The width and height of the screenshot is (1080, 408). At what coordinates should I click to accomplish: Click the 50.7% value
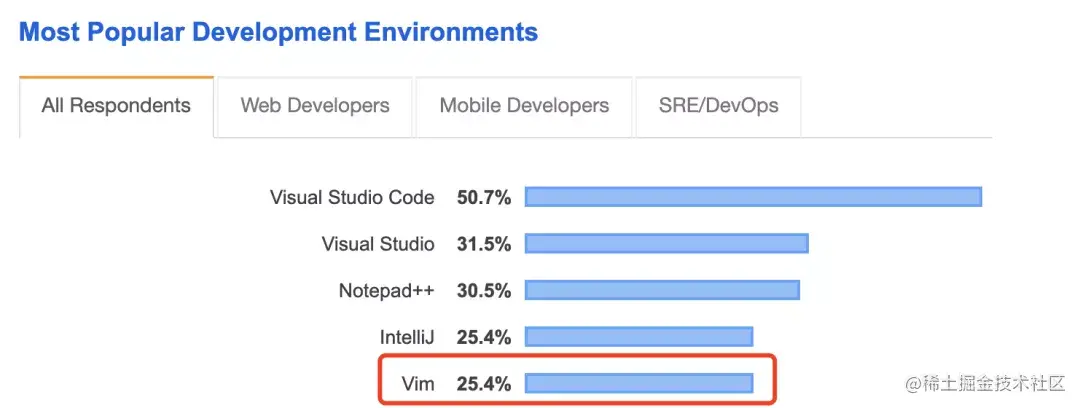point(484,198)
